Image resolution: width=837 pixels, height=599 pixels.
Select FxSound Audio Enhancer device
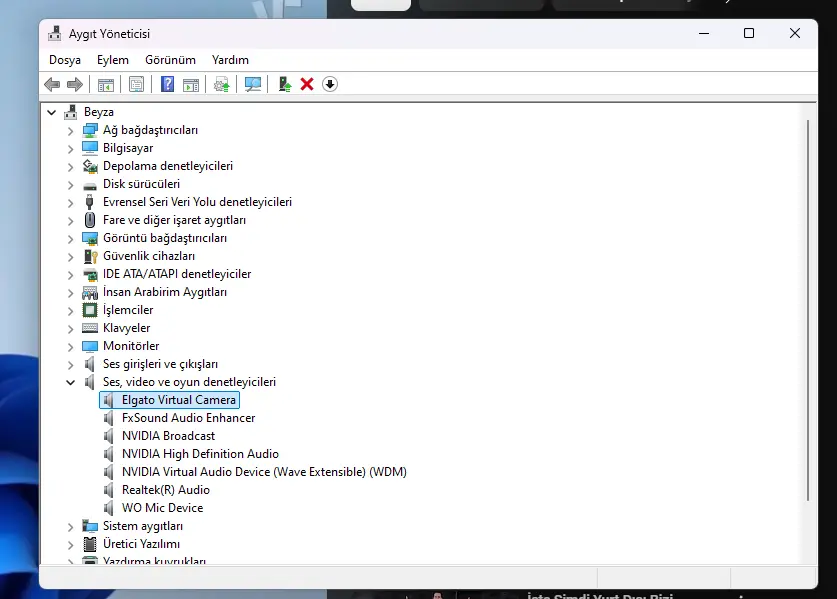pyautogui.click(x=188, y=418)
